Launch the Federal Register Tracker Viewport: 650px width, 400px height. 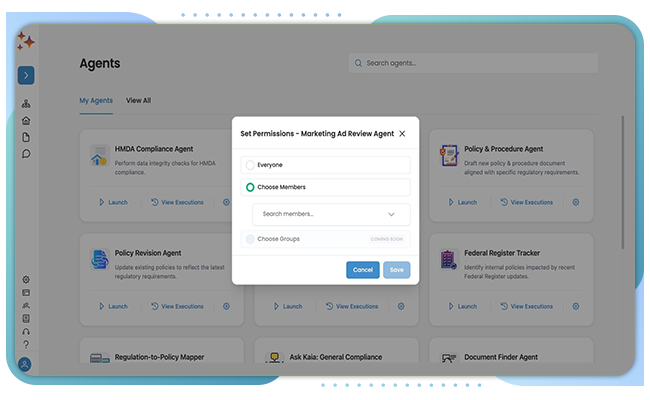[x=463, y=306]
